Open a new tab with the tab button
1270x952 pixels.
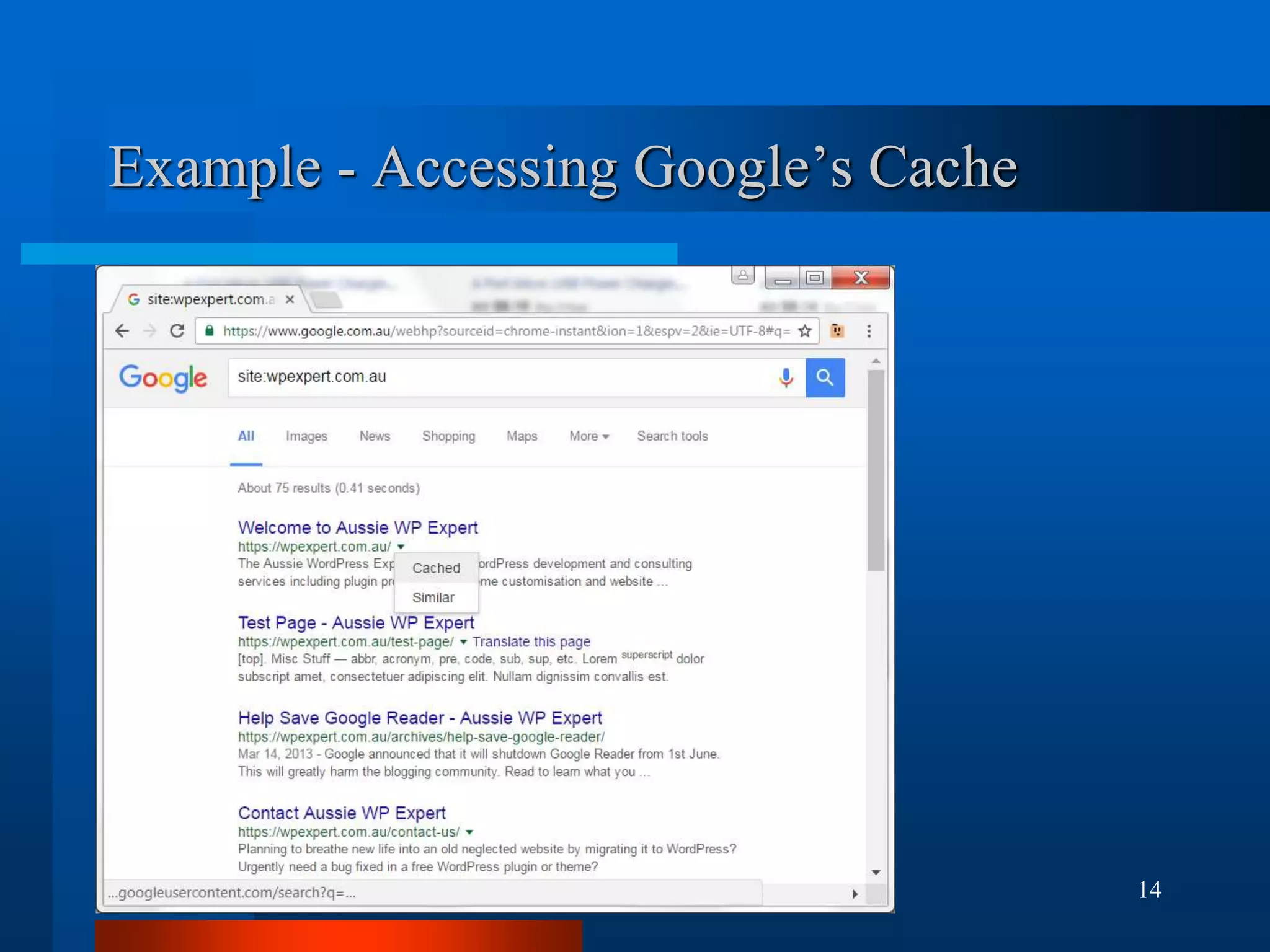click(326, 301)
